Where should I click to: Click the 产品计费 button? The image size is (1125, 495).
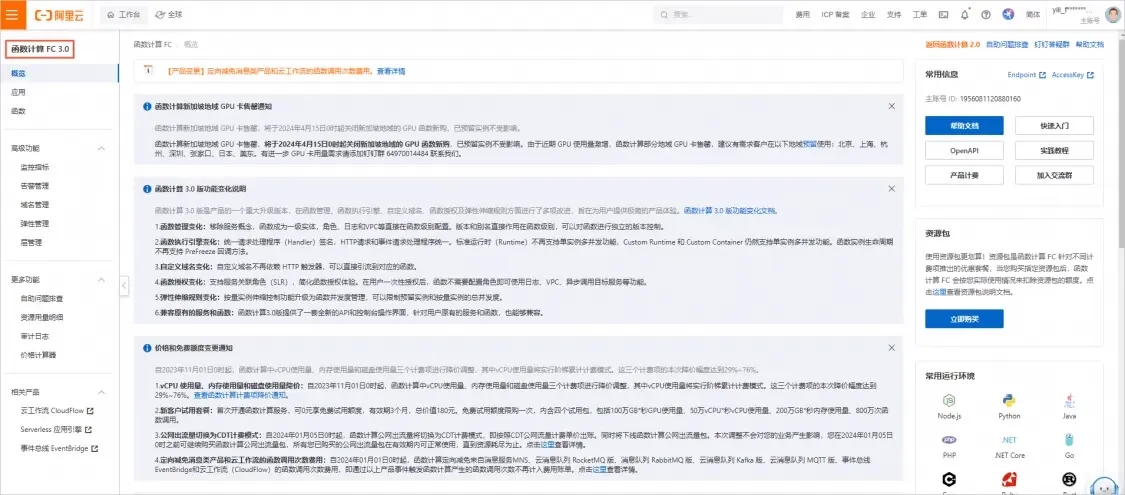click(x=964, y=175)
